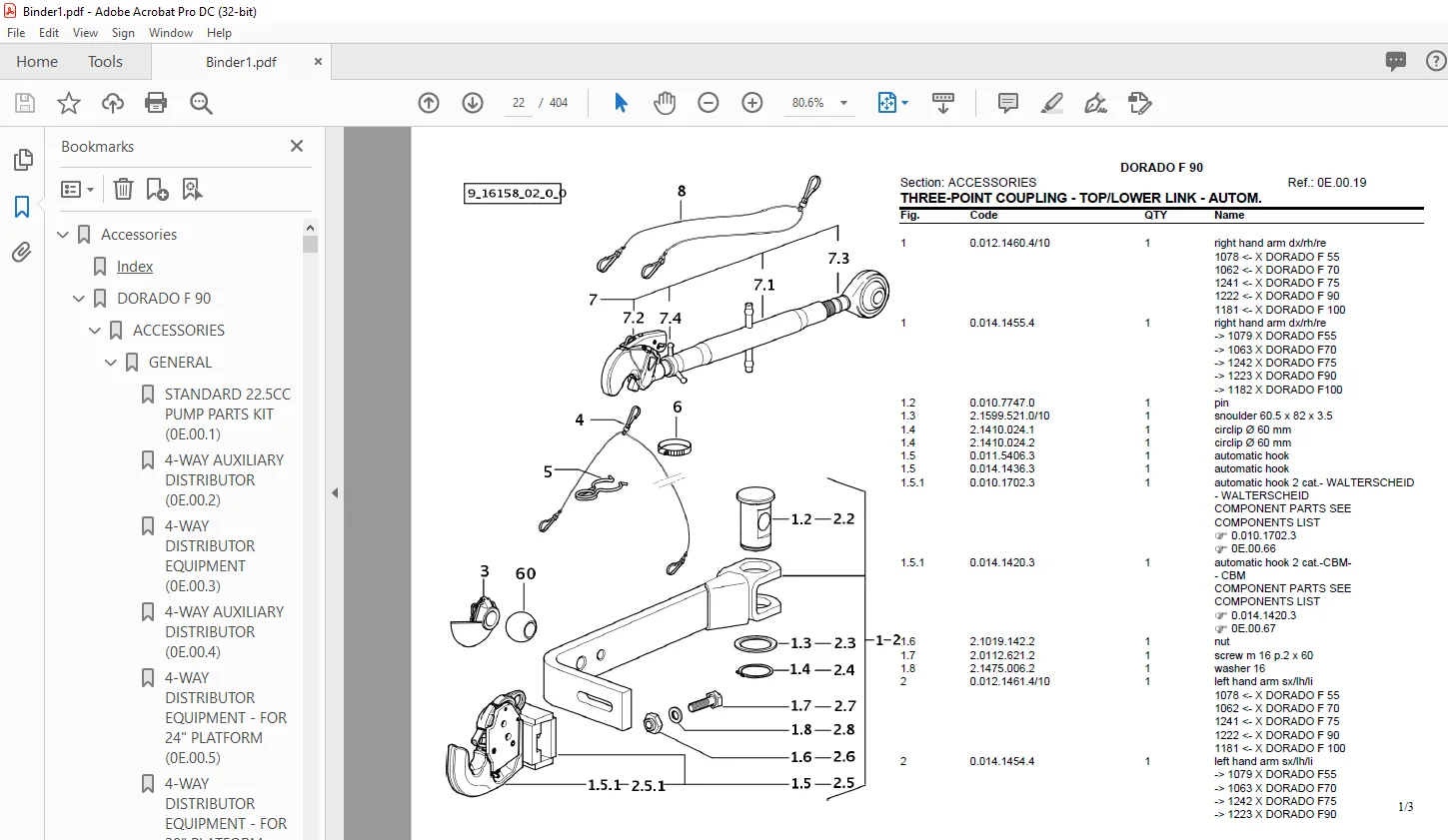Viewport: 1448px width, 840px height.
Task: Add a sticky note comment
Action: tap(1008, 103)
